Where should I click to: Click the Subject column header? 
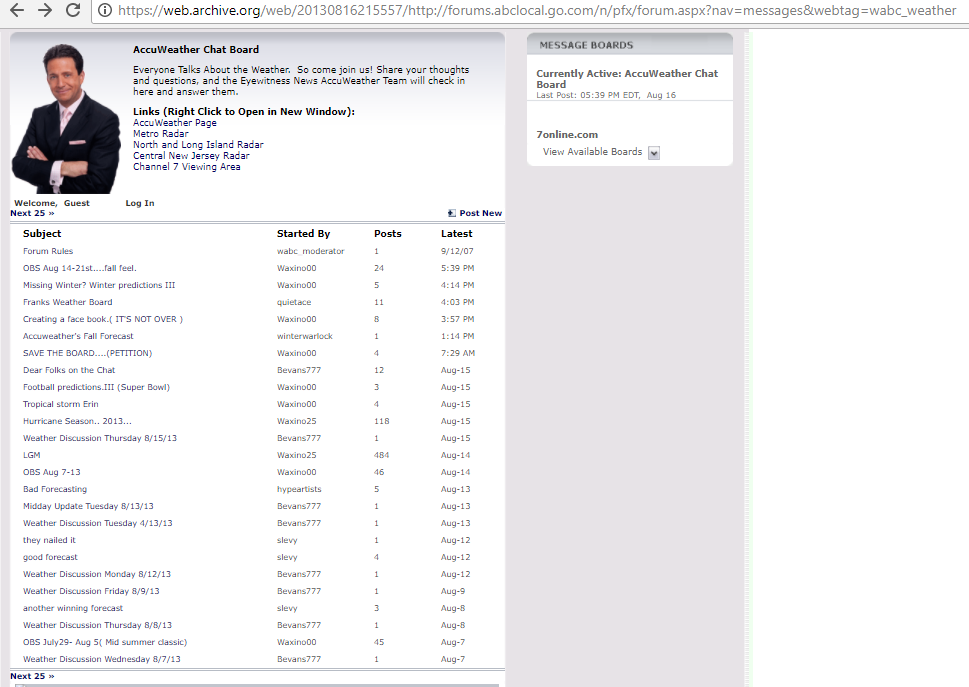click(42, 234)
